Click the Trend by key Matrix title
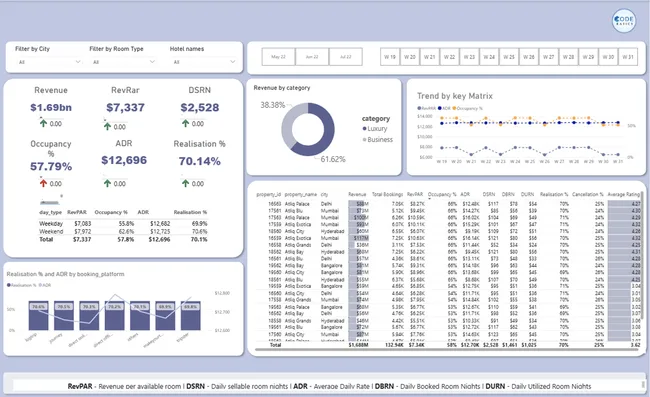Image resolution: width=650 pixels, height=397 pixels. (455, 96)
